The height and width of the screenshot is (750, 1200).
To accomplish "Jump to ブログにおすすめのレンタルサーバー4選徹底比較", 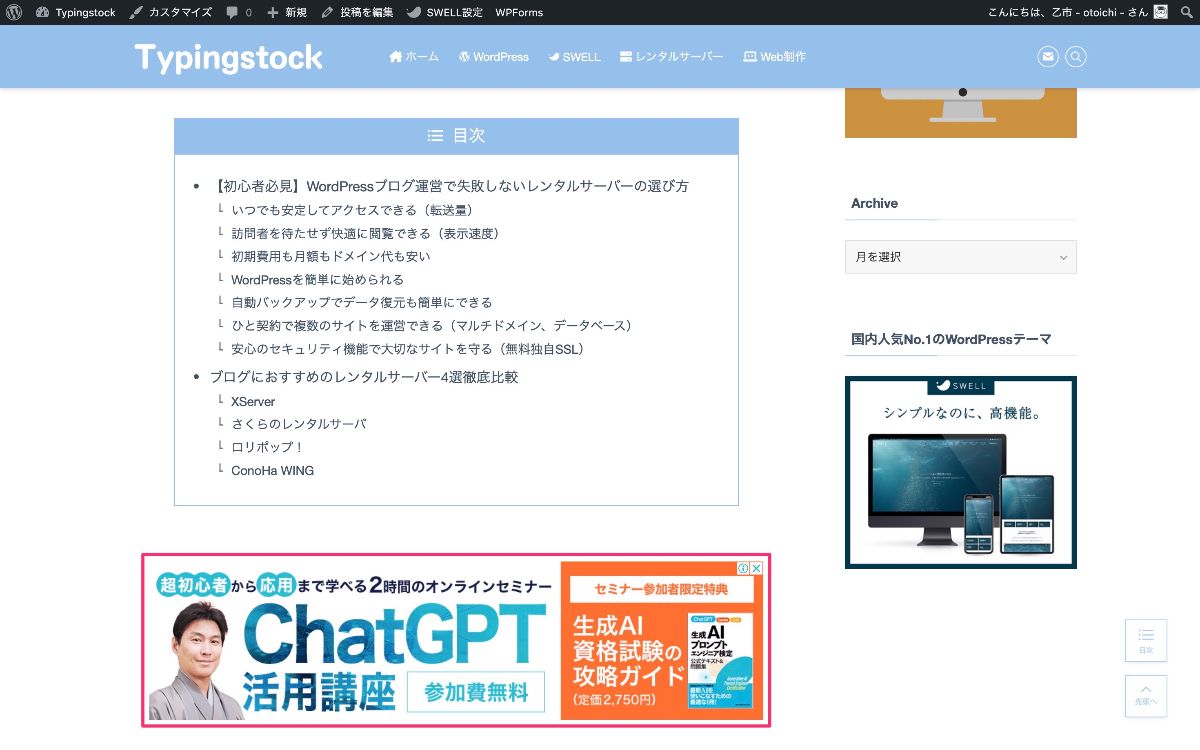I will tap(364, 377).
